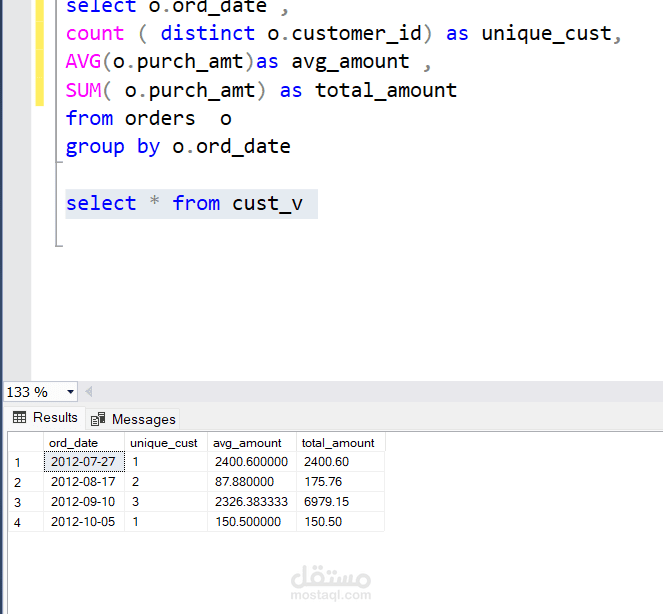Click the AVG keyword in the query

coord(83,62)
